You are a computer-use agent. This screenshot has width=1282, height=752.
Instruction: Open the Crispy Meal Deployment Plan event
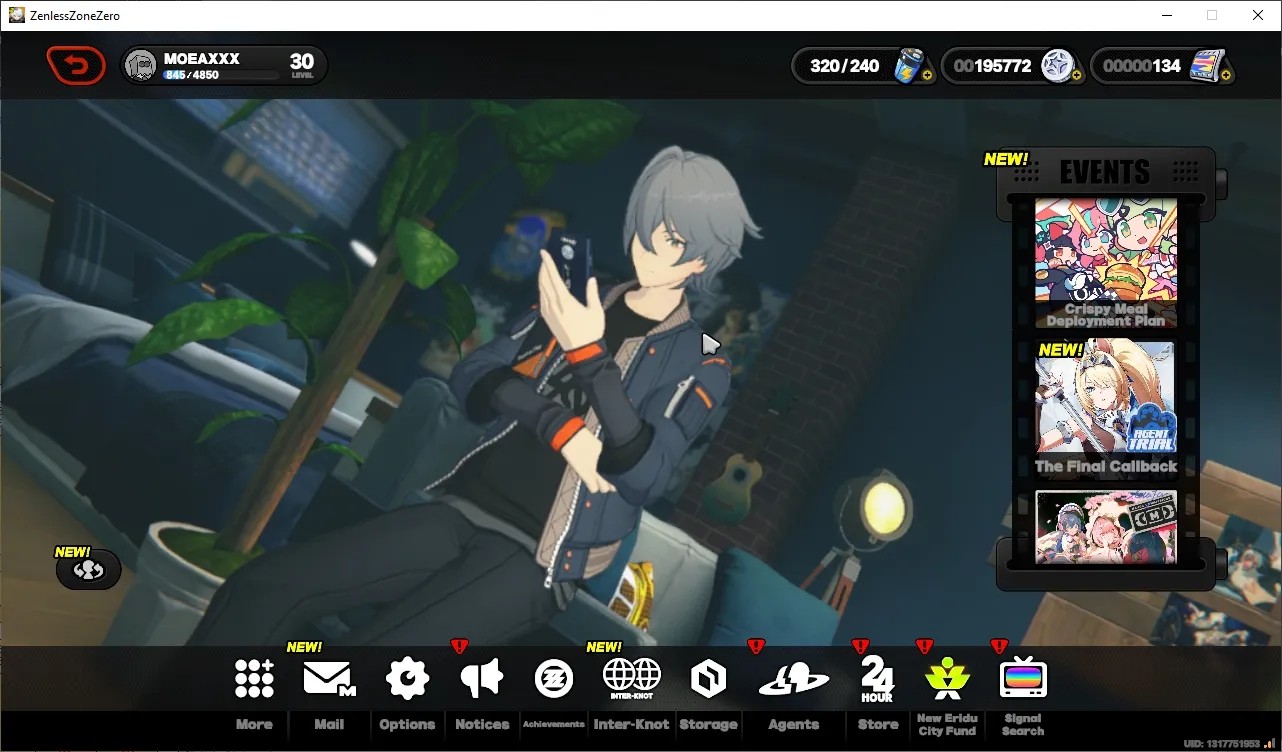coord(1105,263)
